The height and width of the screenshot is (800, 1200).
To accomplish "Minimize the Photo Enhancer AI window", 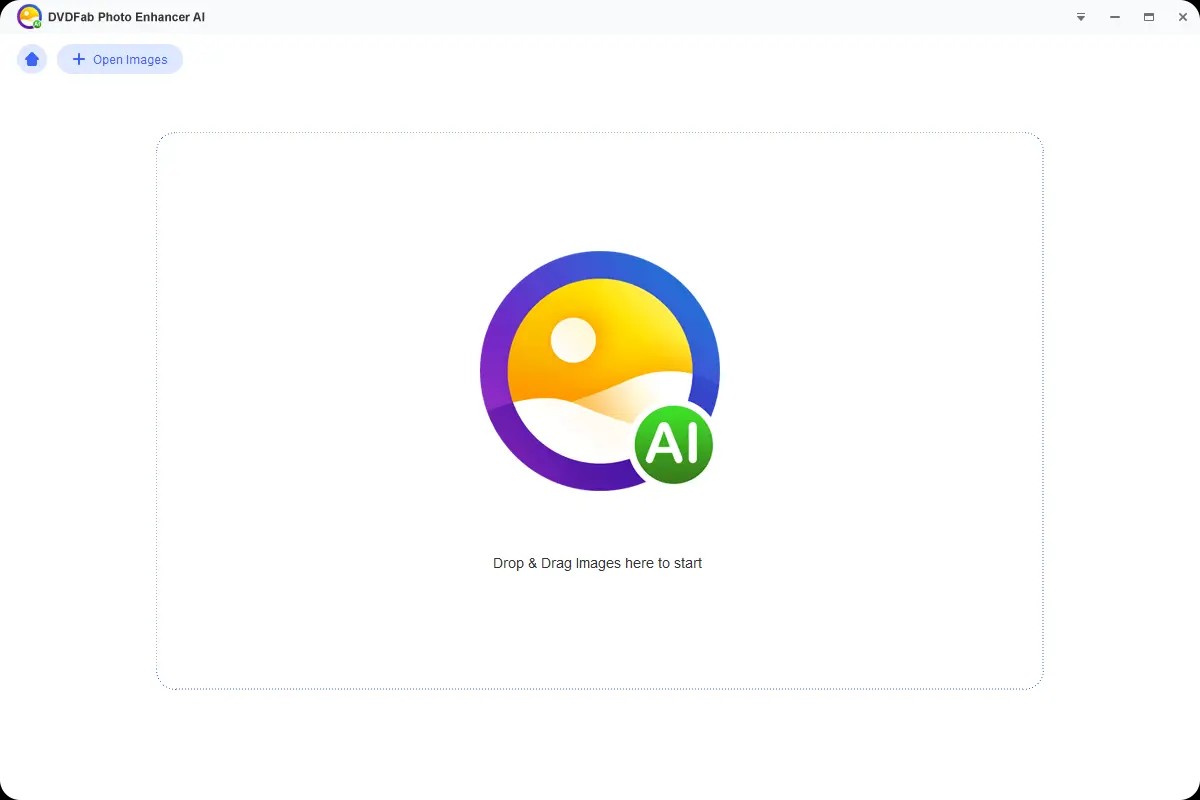I will coord(1115,17).
